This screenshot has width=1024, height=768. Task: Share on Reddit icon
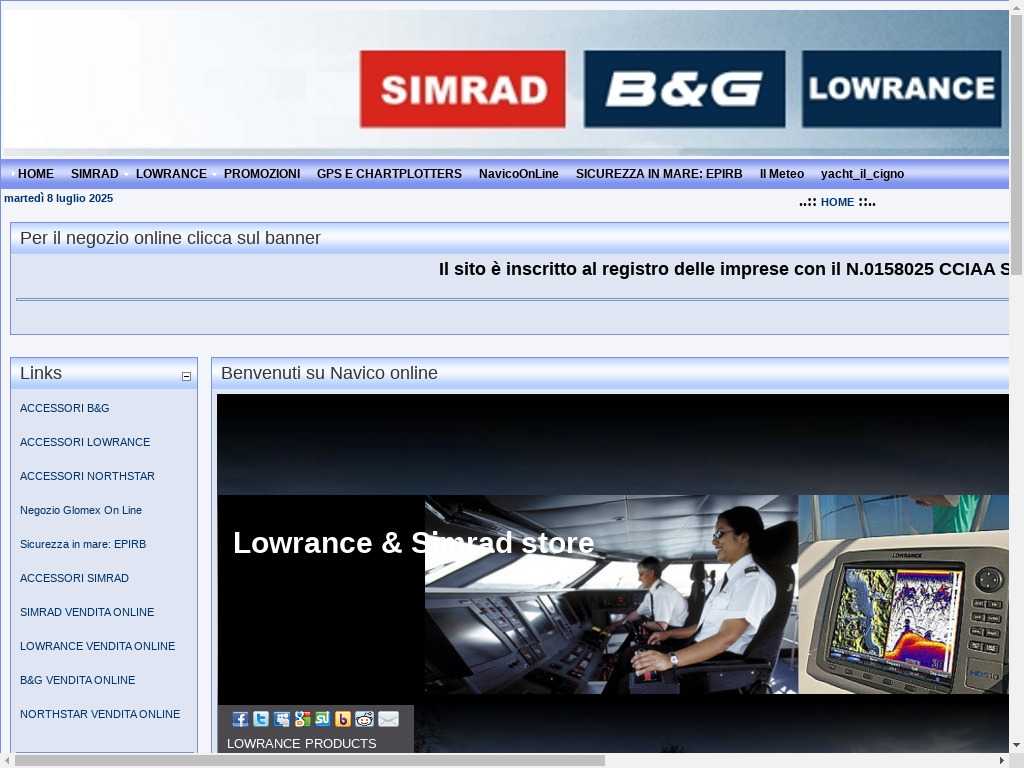click(x=364, y=719)
